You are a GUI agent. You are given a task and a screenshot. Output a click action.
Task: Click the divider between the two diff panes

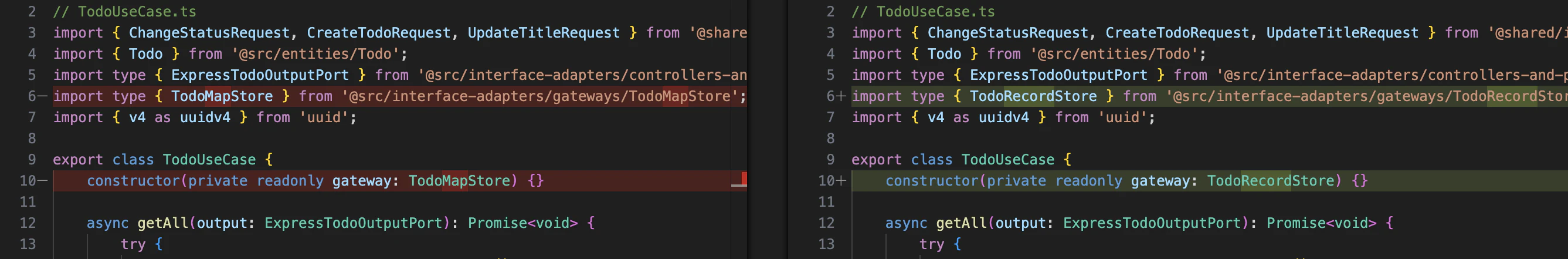point(768,129)
